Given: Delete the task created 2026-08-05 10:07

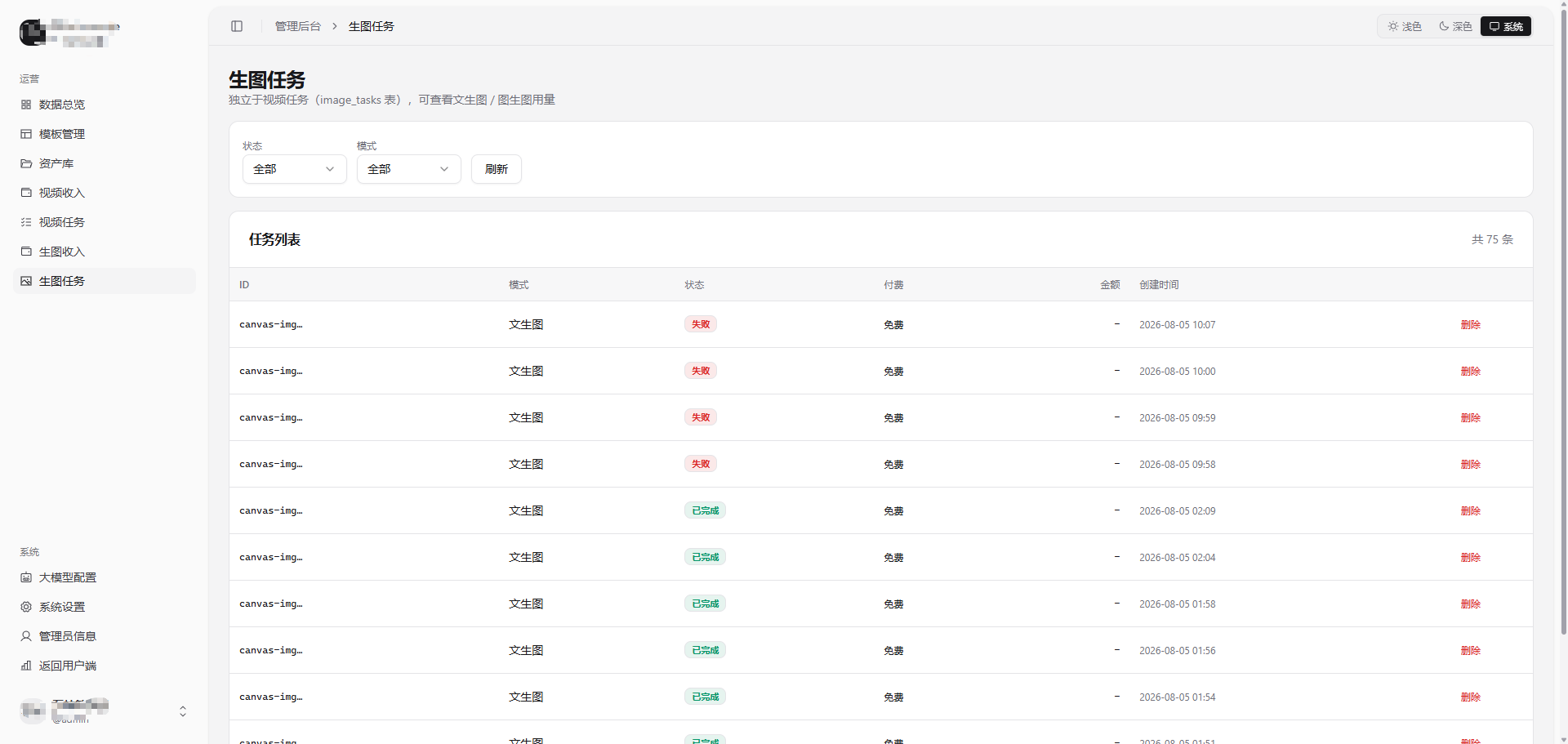Looking at the screenshot, I should coord(1471,324).
